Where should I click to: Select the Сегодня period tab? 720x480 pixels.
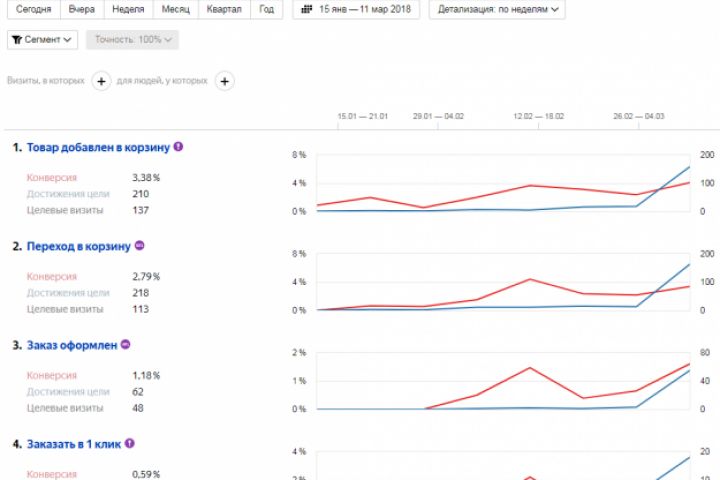coord(34,9)
